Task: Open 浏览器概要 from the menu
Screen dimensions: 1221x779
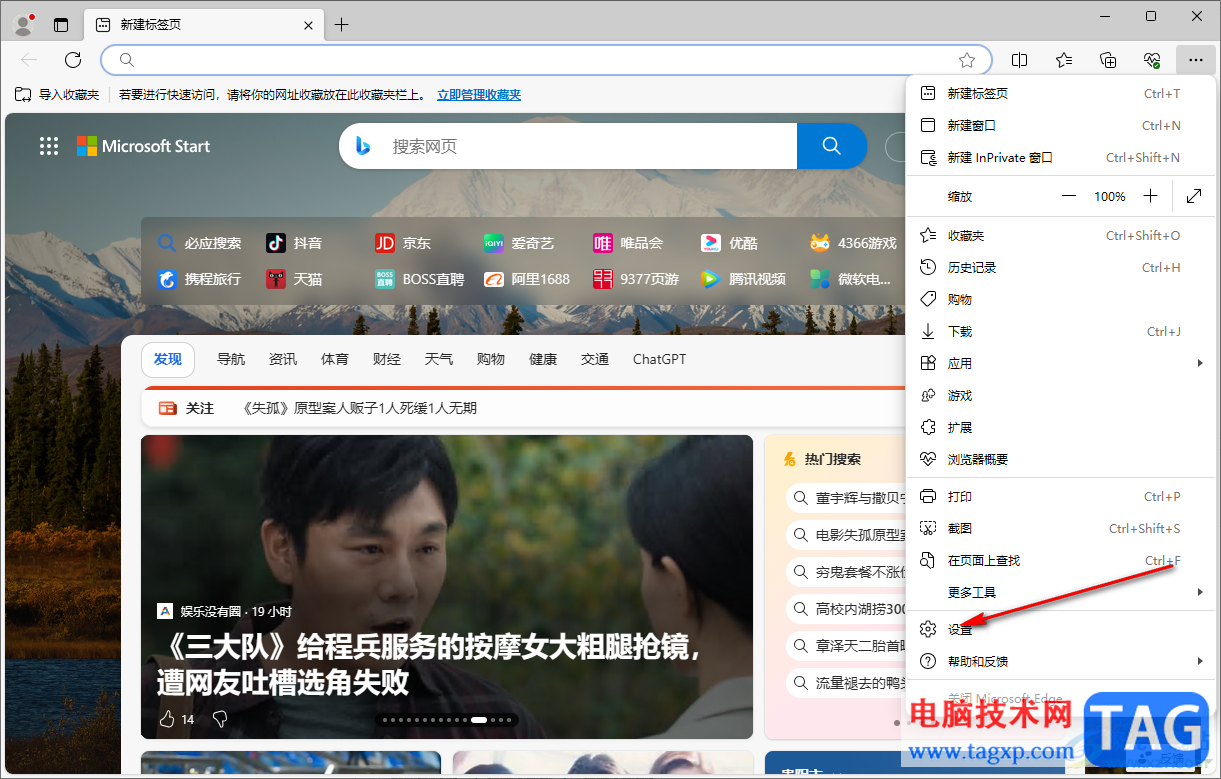Action: [x=1062, y=459]
